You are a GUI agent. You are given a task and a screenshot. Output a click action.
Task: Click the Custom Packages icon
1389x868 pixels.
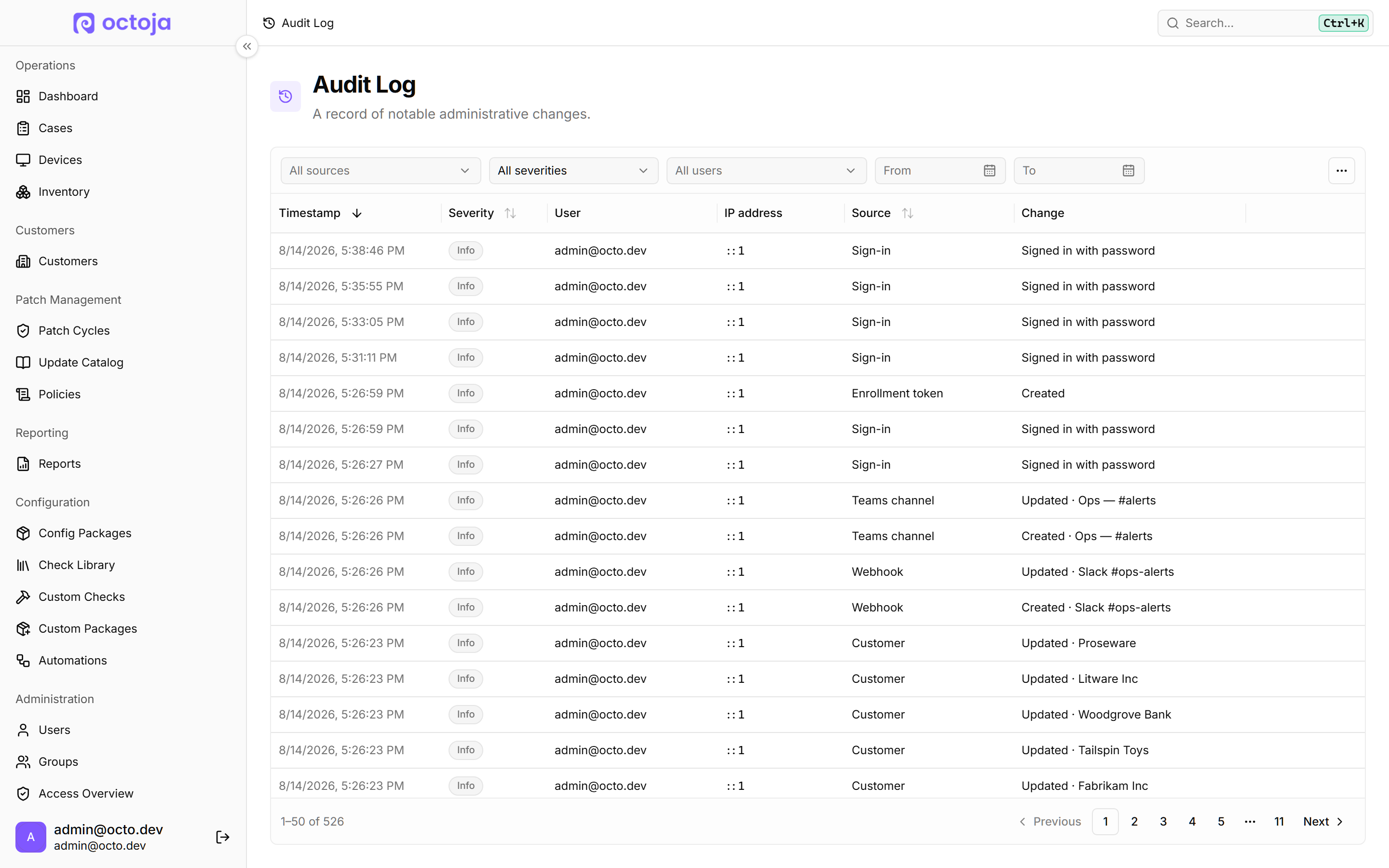pyautogui.click(x=23, y=629)
